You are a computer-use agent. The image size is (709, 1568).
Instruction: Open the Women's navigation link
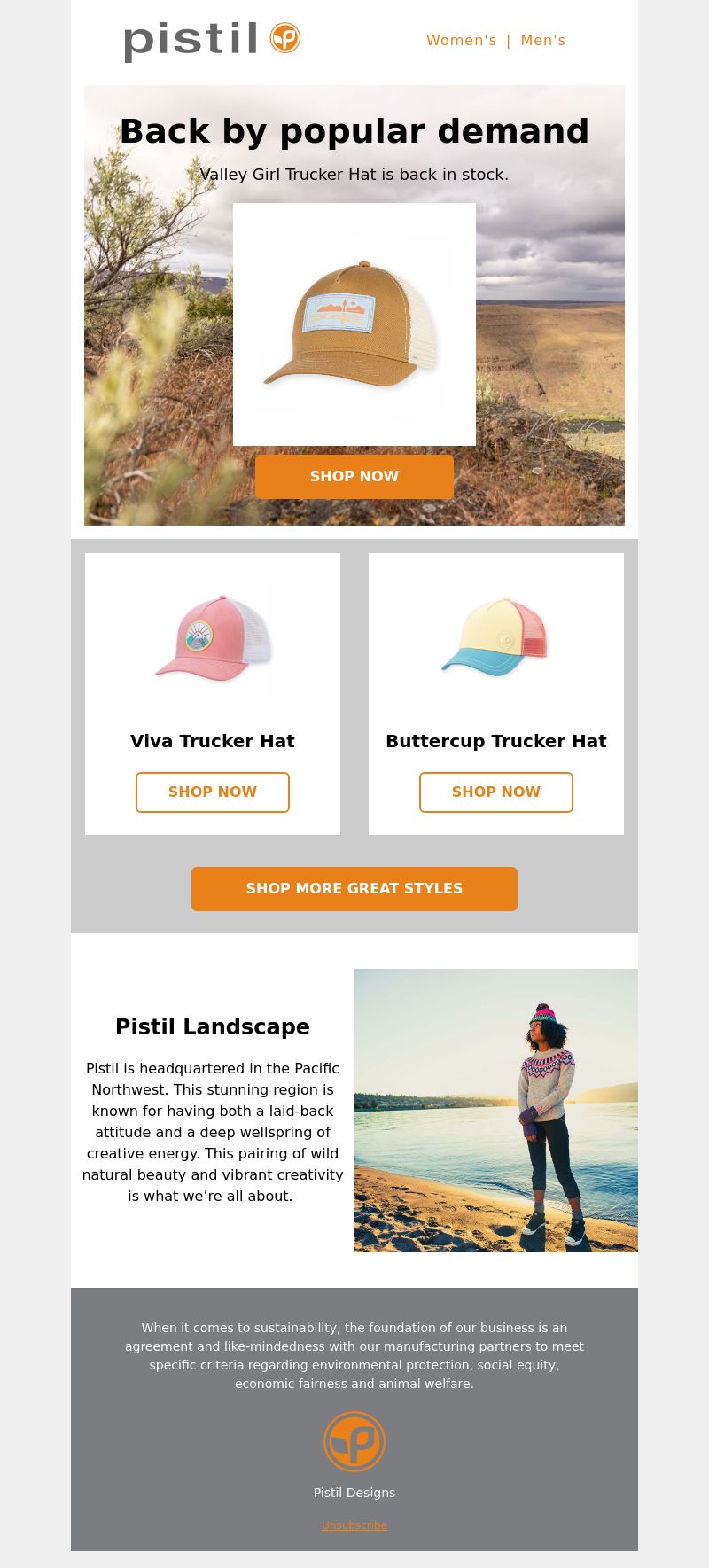461,40
